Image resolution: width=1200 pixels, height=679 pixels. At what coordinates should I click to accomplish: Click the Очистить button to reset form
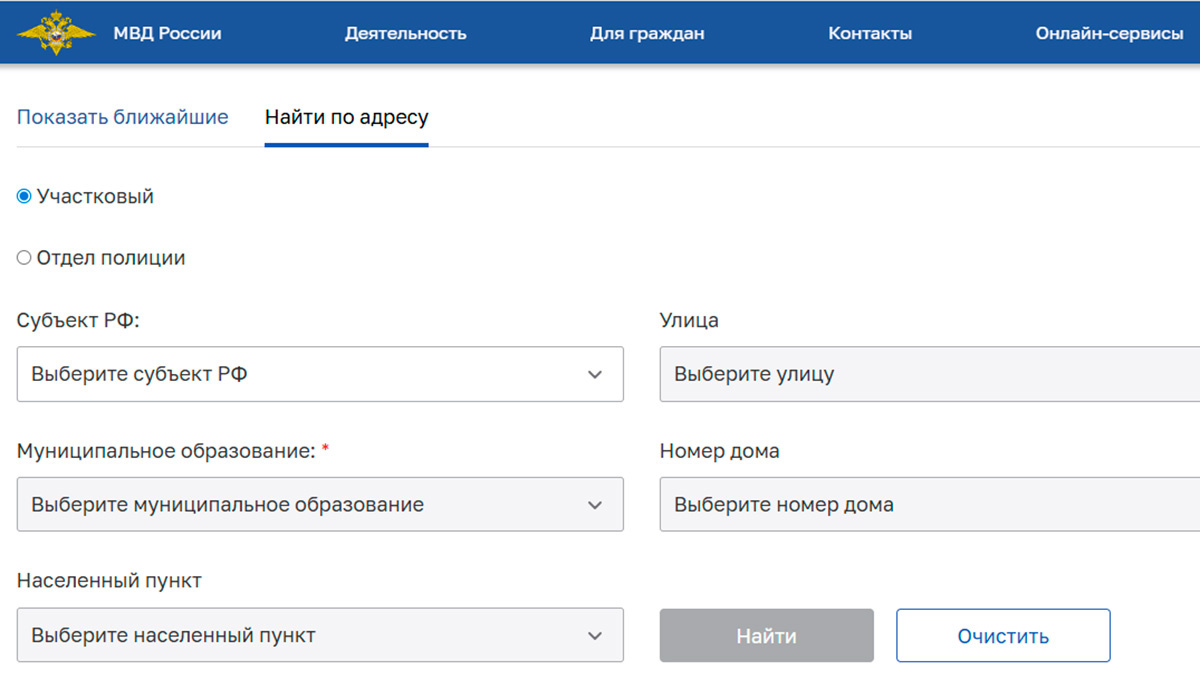(x=1003, y=635)
